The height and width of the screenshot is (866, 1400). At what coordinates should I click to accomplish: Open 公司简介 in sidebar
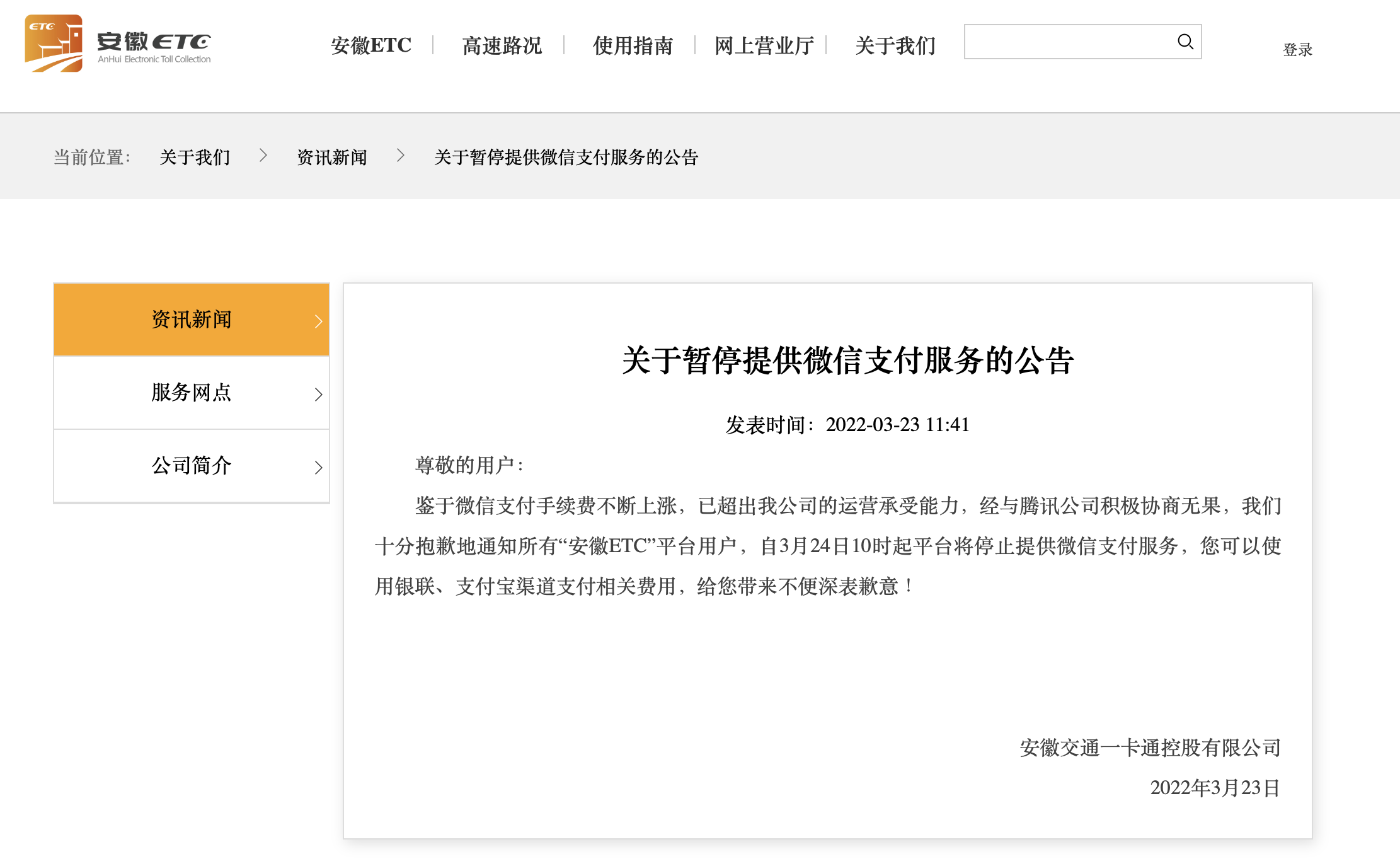[x=191, y=466]
